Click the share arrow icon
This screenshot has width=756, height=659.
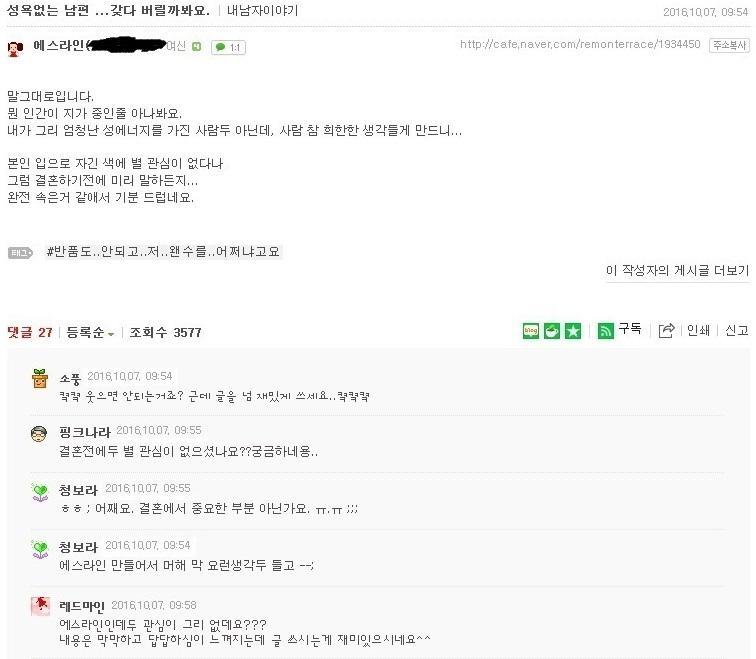pos(666,330)
